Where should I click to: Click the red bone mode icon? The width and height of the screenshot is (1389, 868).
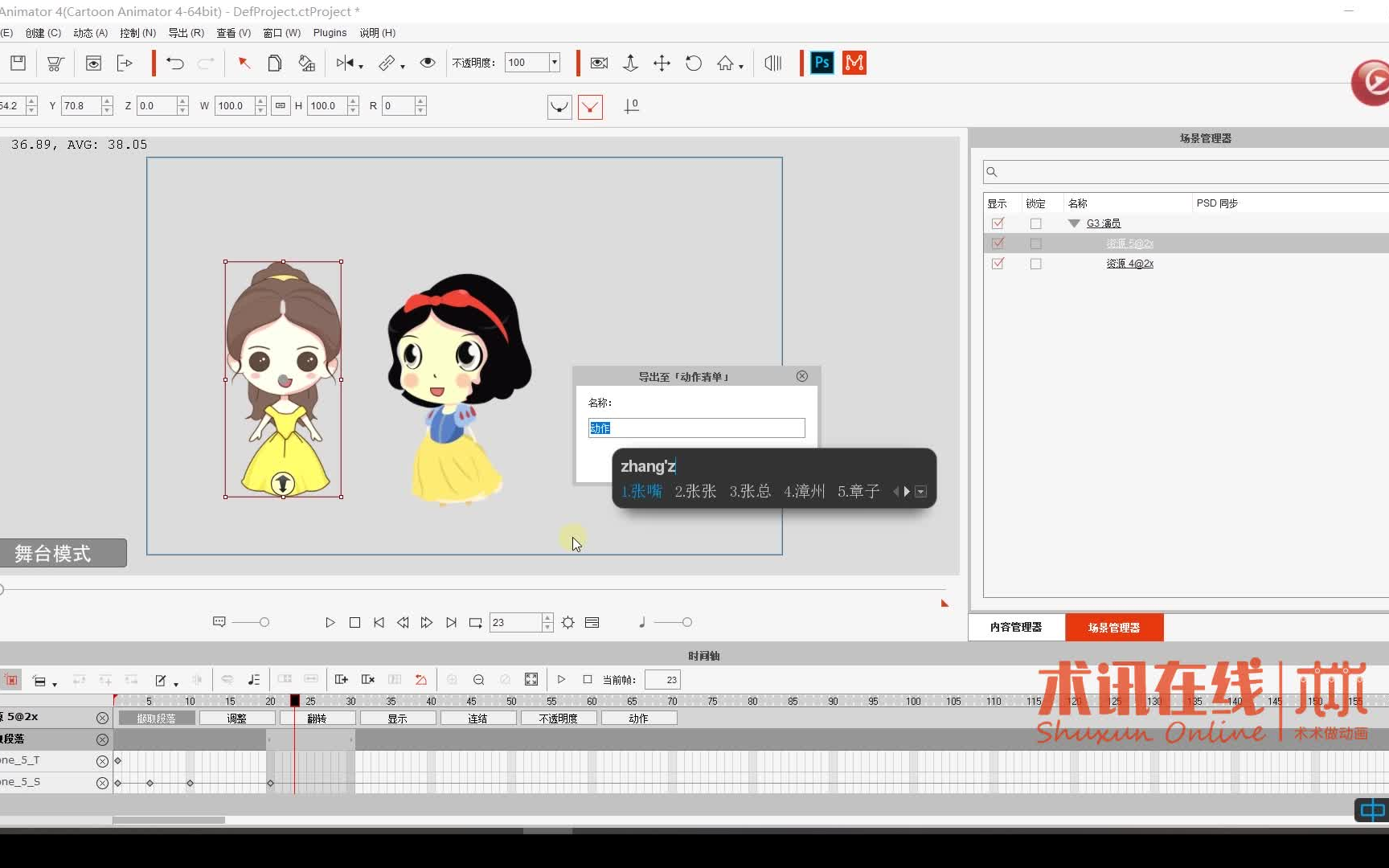[590, 106]
